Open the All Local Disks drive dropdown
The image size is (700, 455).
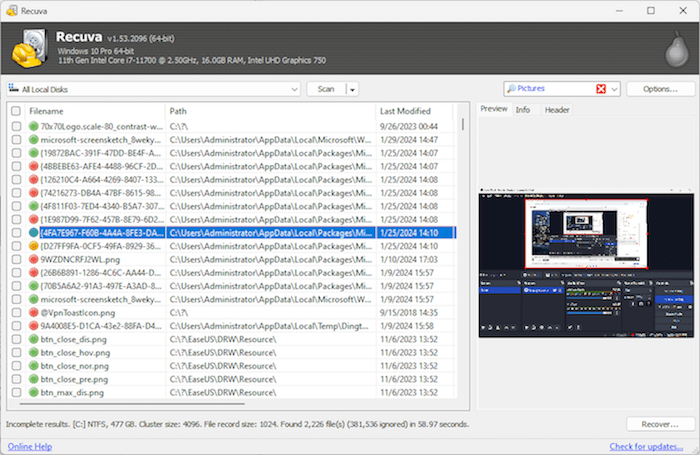pyautogui.click(x=294, y=89)
